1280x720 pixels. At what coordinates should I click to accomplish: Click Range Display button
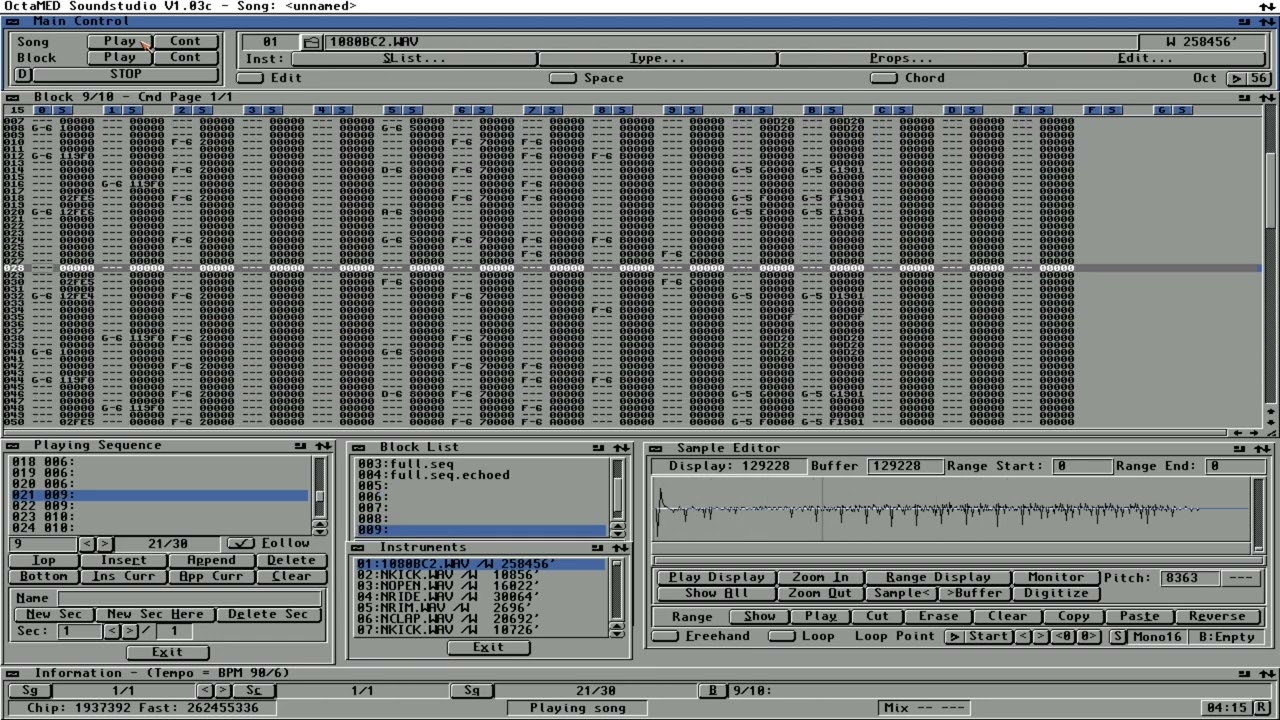[938, 577]
